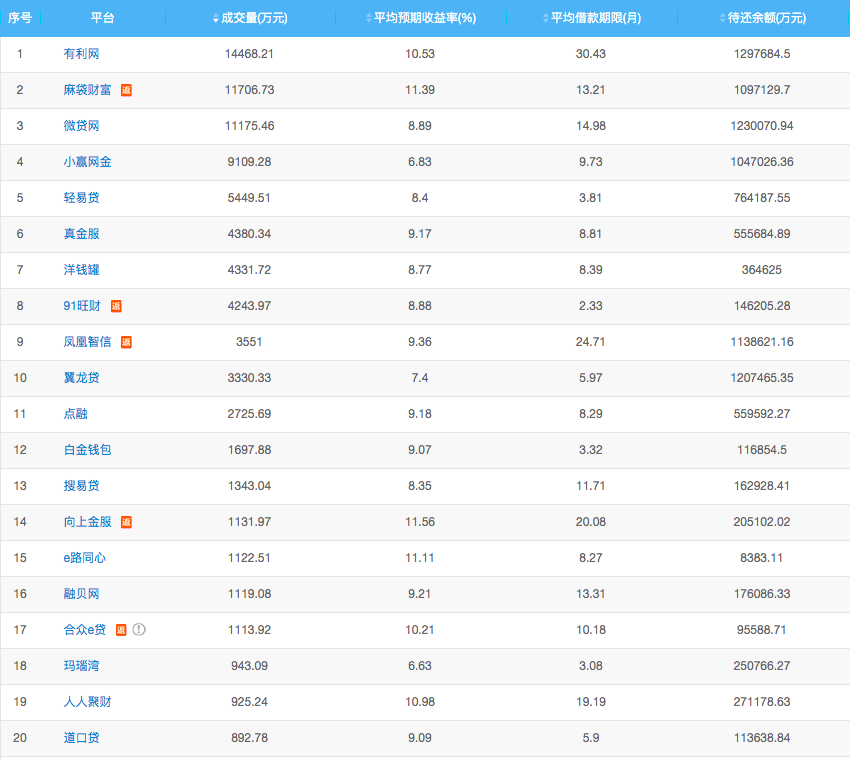
Task: Select the 洋钱罐 platform link
Action: click(81, 270)
